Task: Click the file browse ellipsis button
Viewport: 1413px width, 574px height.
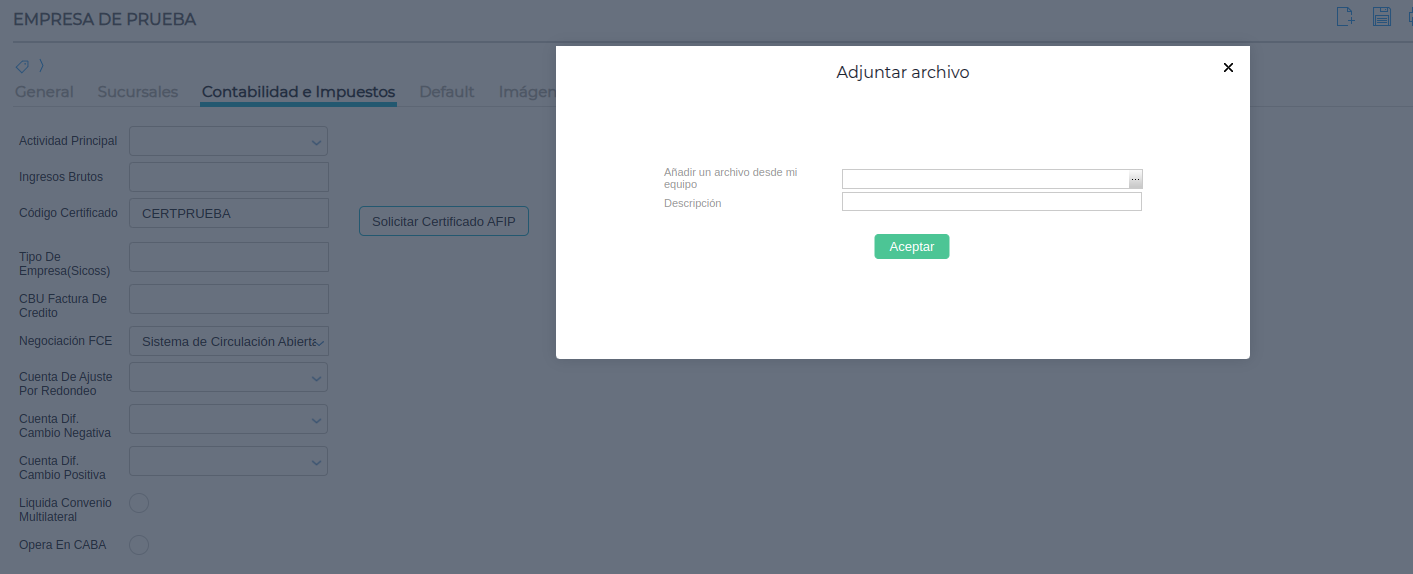Action: click(x=1135, y=179)
